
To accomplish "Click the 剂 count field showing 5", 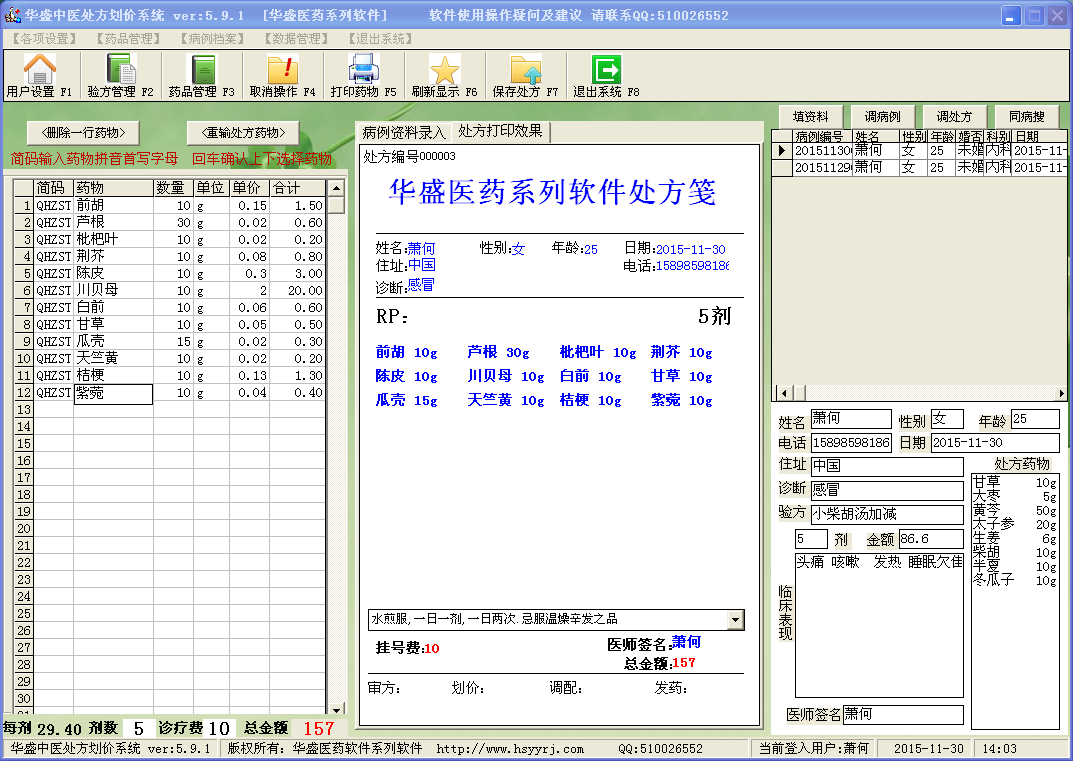I will [811, 539].
